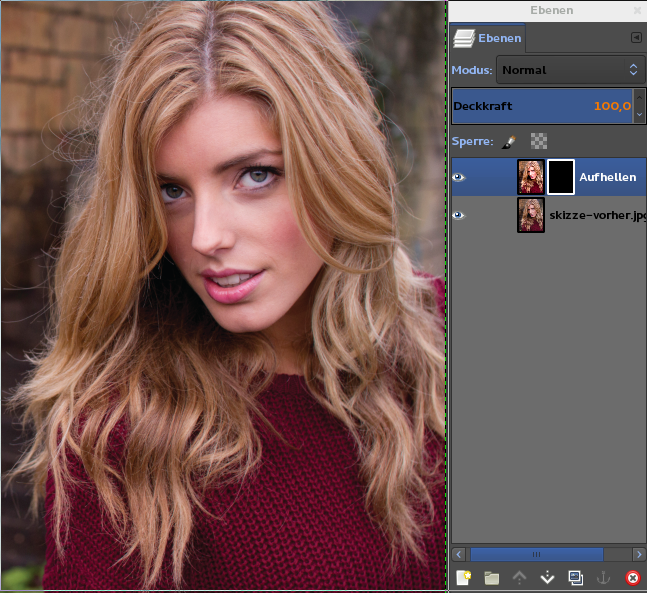The height and width of the screenshot is (593, 647).
Task: Click the Deckkraft opacity slider
Action: click(540, 105)
